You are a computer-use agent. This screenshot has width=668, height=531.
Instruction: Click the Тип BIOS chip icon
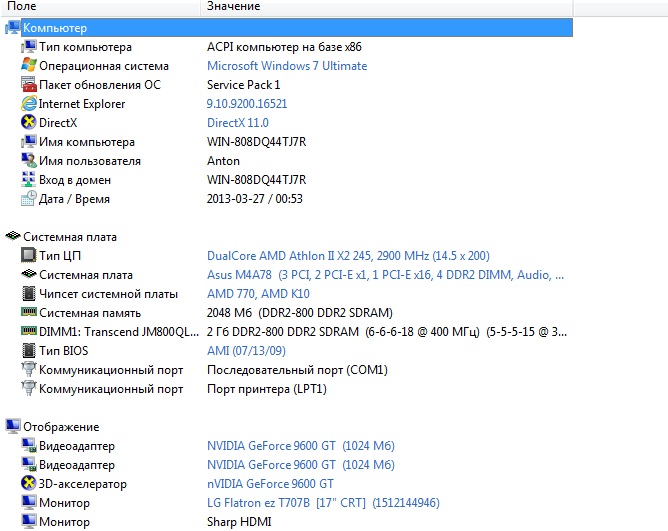click(x=29, y=351)
